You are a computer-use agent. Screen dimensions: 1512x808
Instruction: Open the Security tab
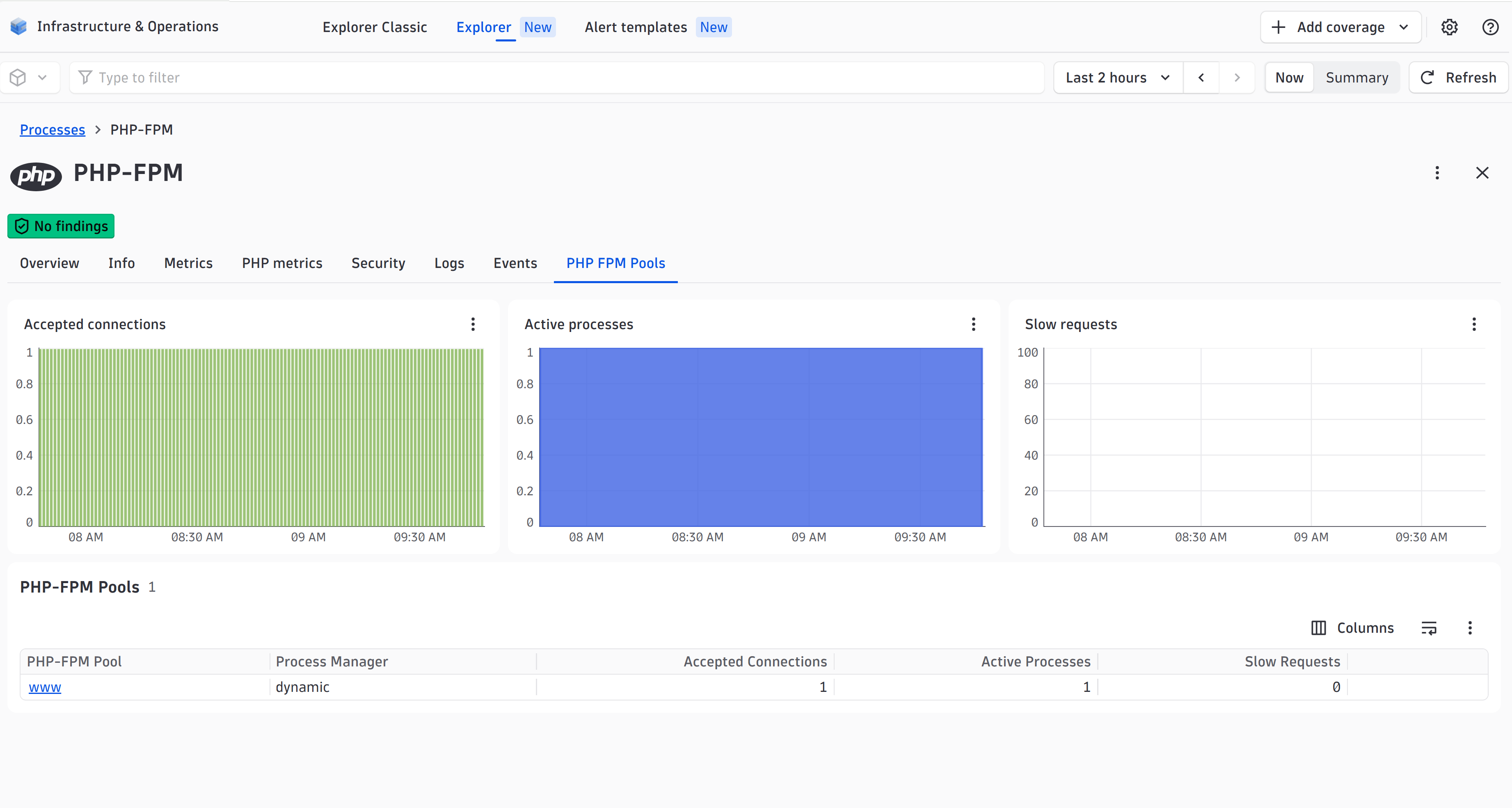point(378,263)
